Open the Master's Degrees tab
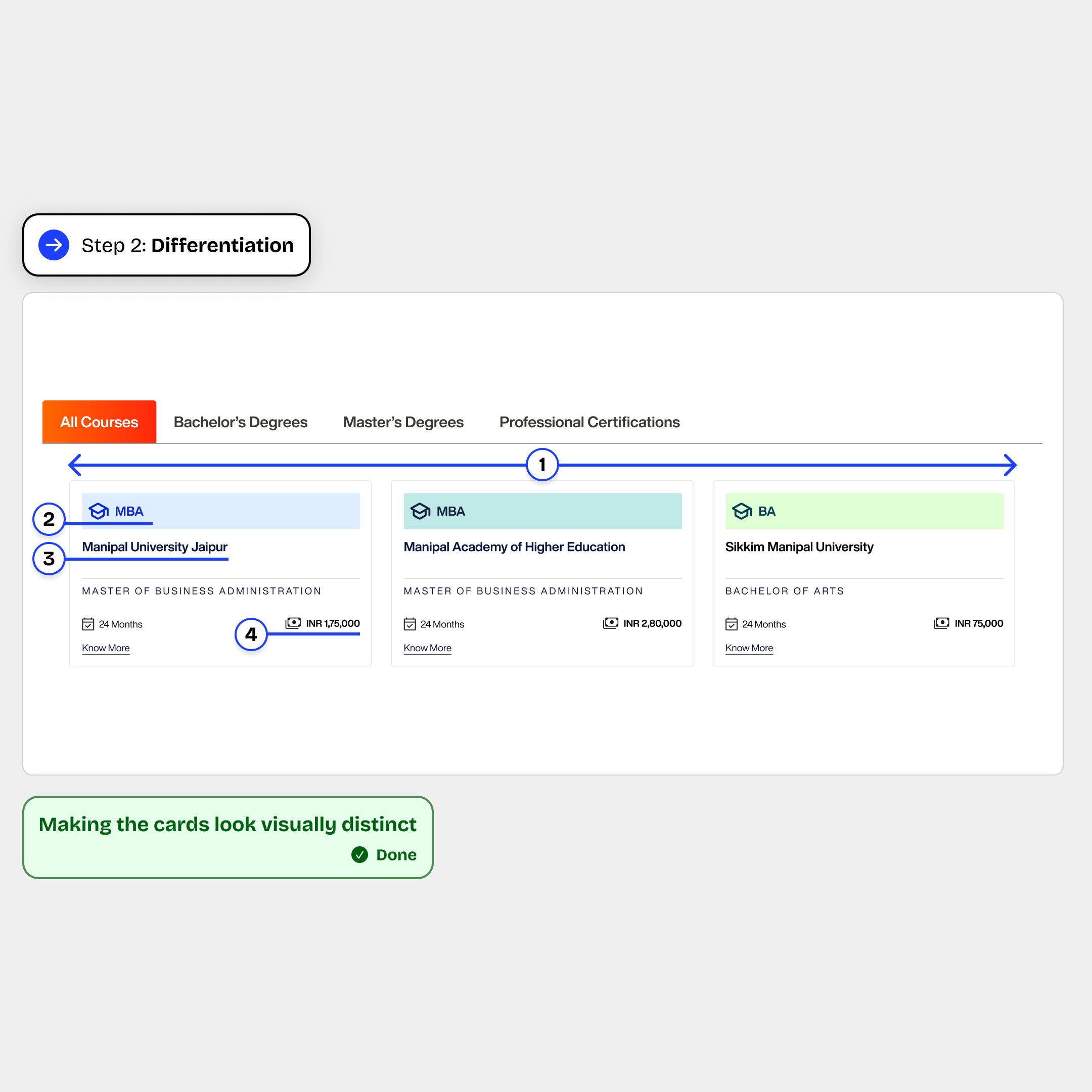 pos(403,422)
